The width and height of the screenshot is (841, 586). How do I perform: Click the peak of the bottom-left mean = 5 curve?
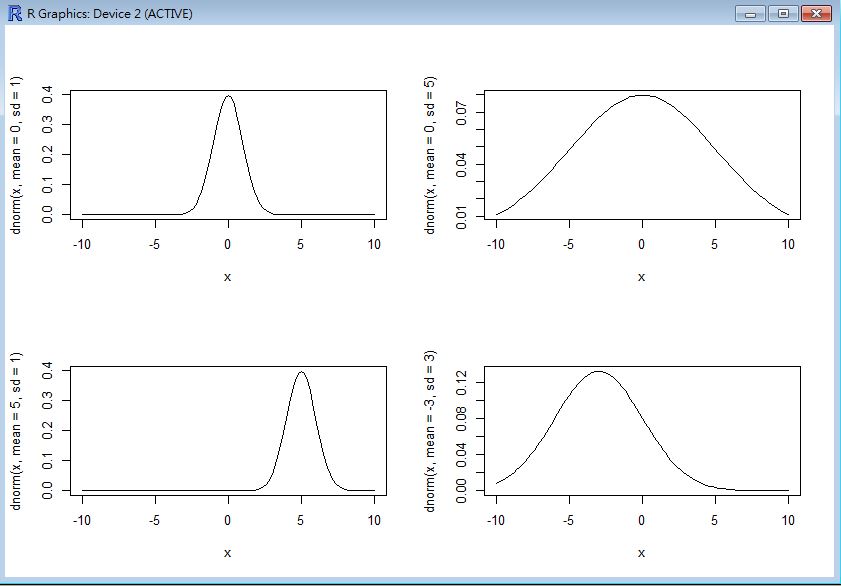(301, 373)
